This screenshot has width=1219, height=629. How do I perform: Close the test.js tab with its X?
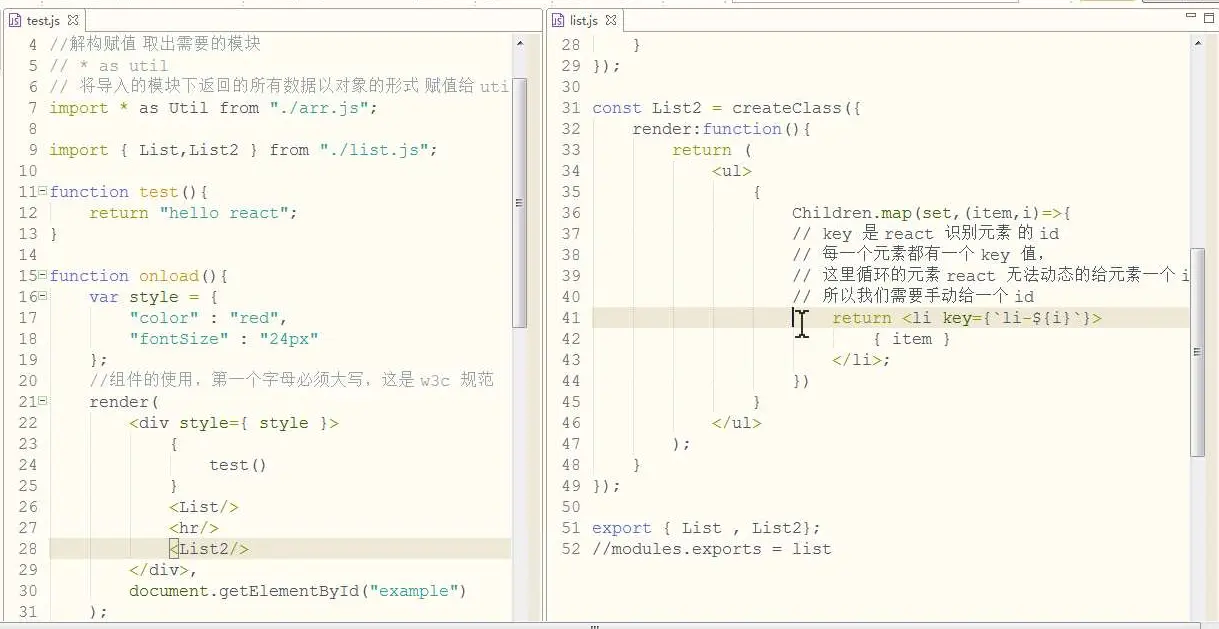[x=73, y=20]
